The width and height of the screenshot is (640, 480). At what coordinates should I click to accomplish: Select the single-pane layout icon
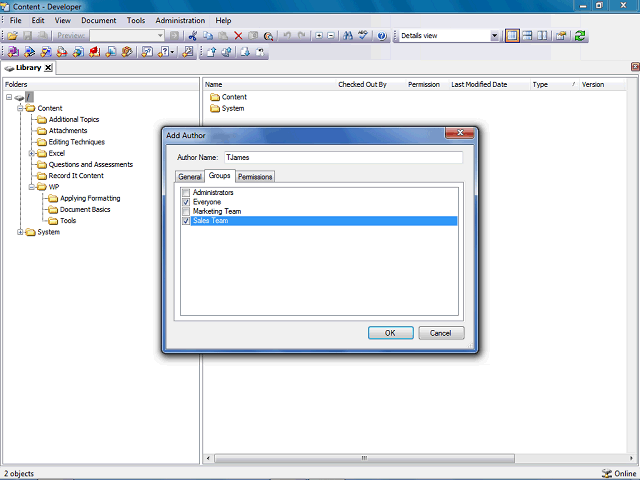(x=512, y=36)
